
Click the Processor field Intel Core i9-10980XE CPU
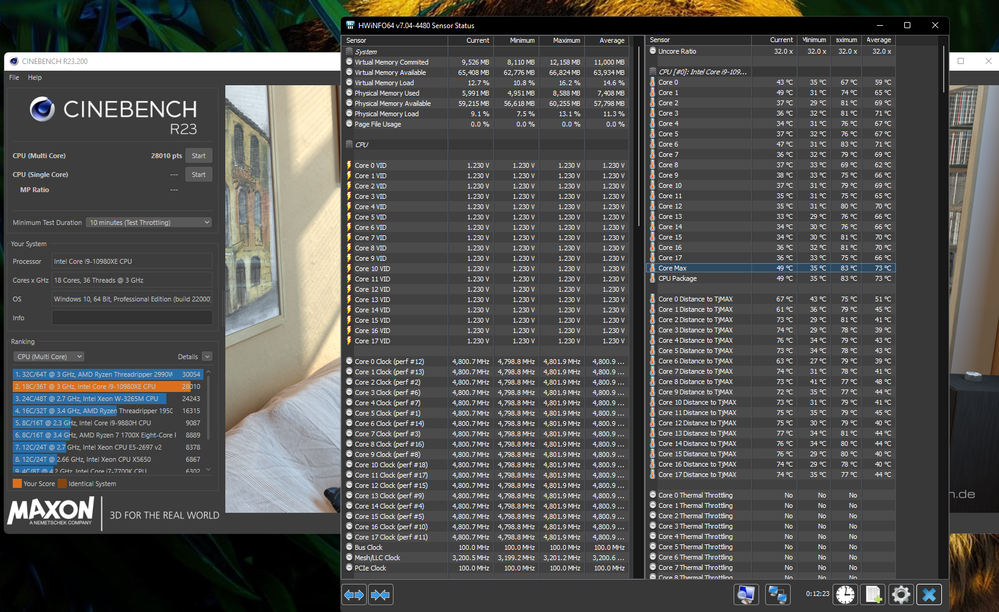click(132, 261)
